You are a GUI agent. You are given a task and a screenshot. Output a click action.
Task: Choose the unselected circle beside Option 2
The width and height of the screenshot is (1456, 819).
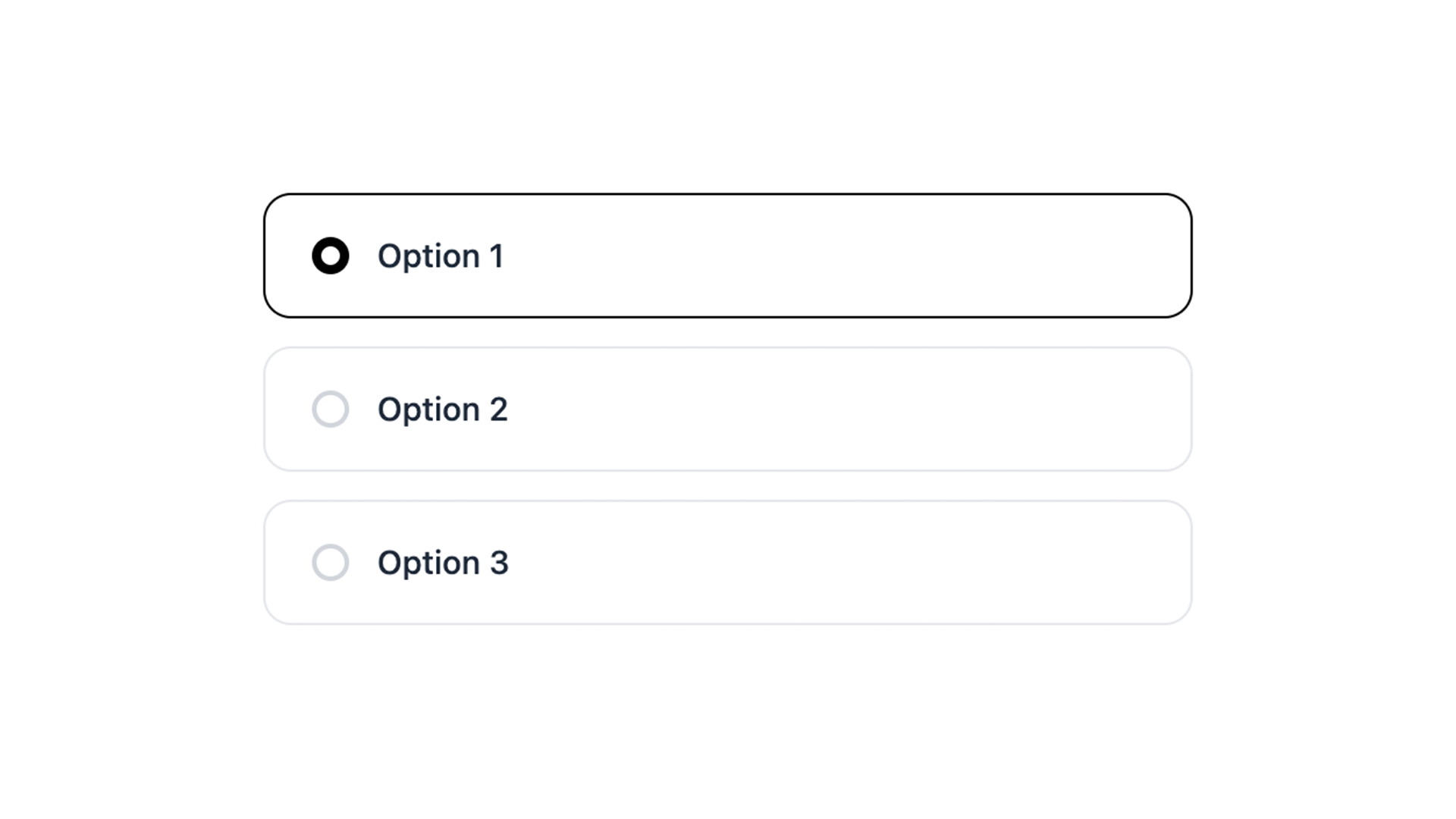(331, 409)
